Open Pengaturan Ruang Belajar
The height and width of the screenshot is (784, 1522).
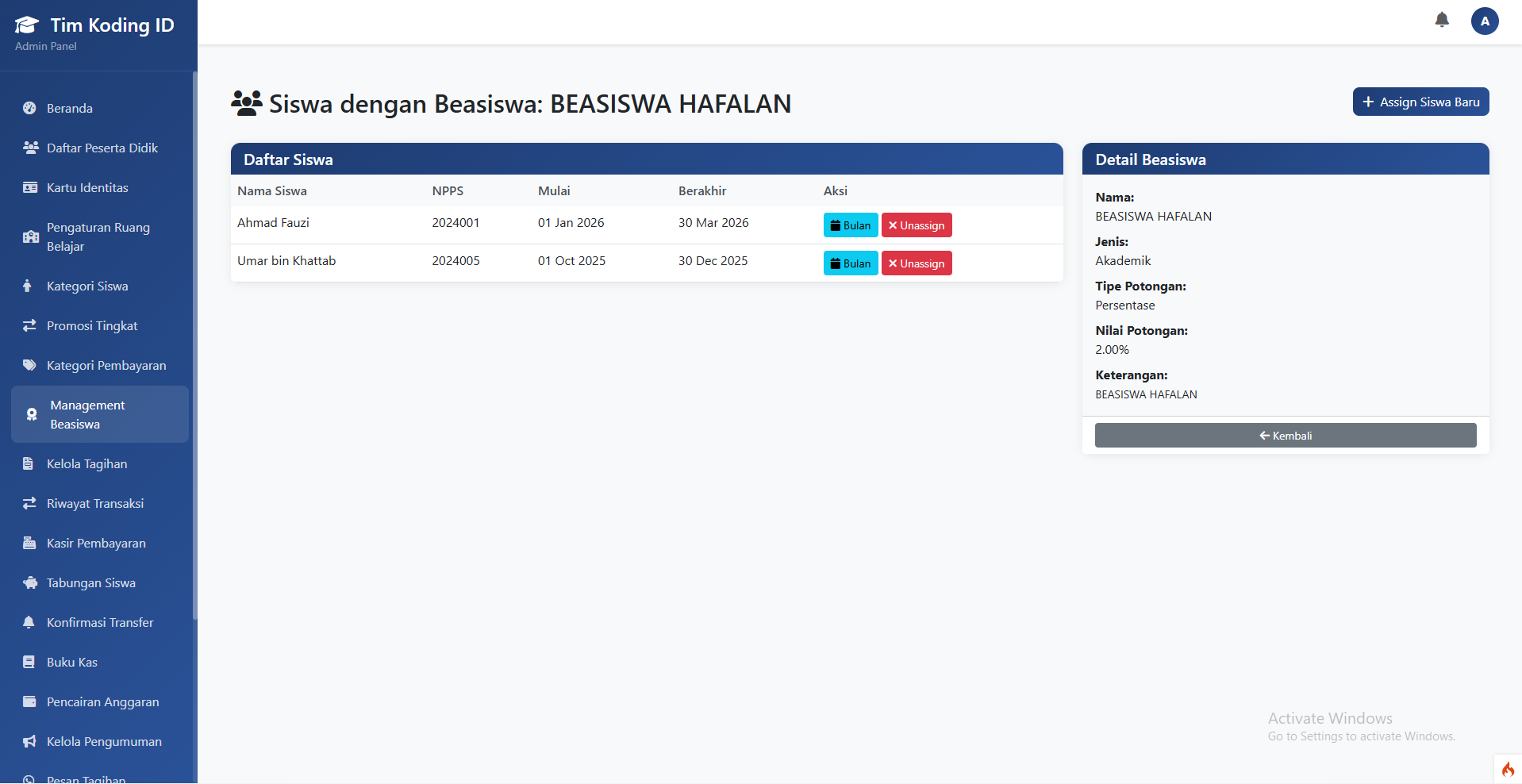pos(98,236)
